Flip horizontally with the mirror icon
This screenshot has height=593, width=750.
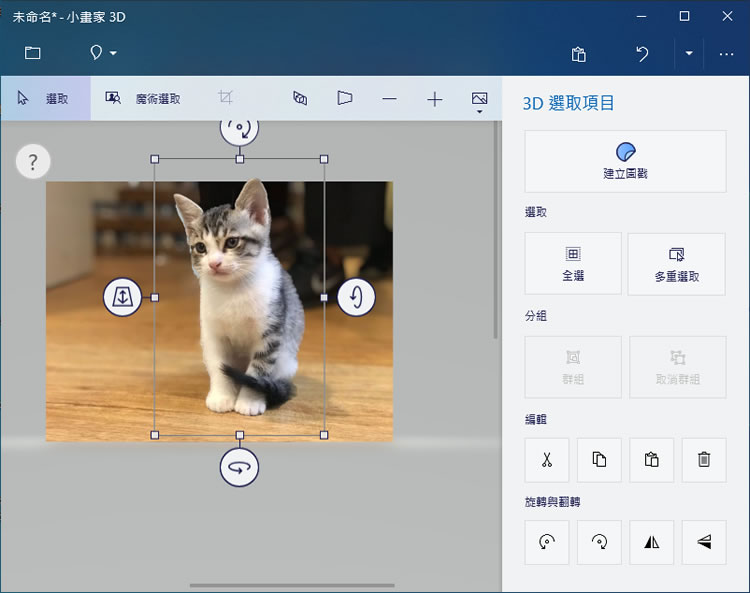(x=651, y=542)
